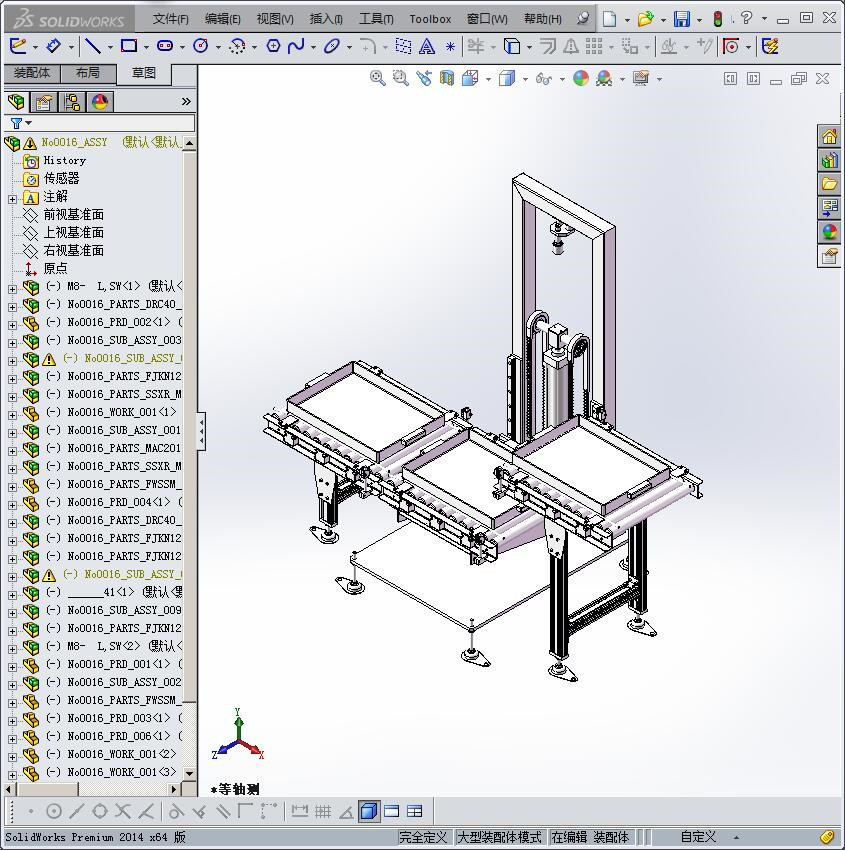
Task: Select the Smart Dimension tool
Action: (53, 46)
